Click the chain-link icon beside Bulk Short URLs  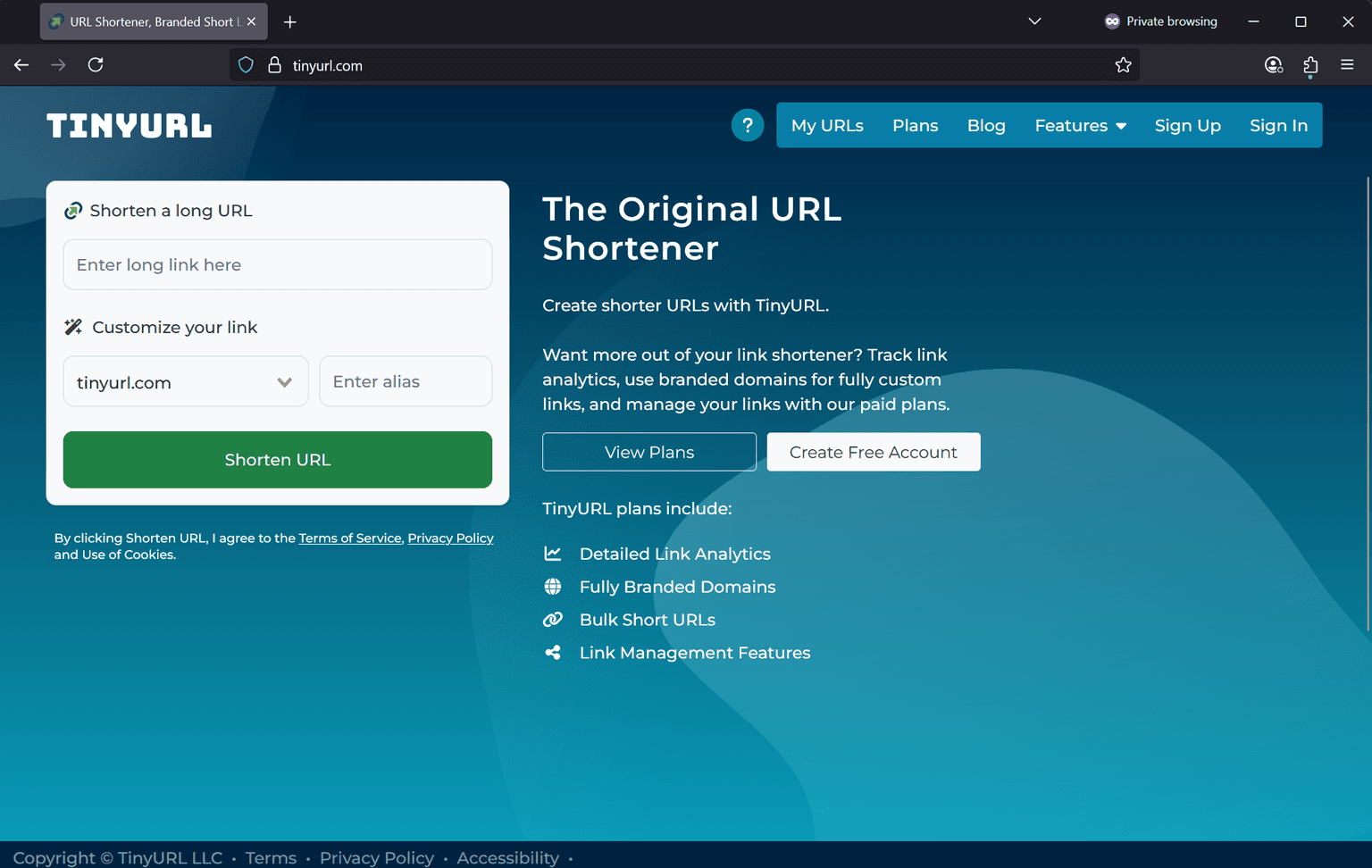554,619
